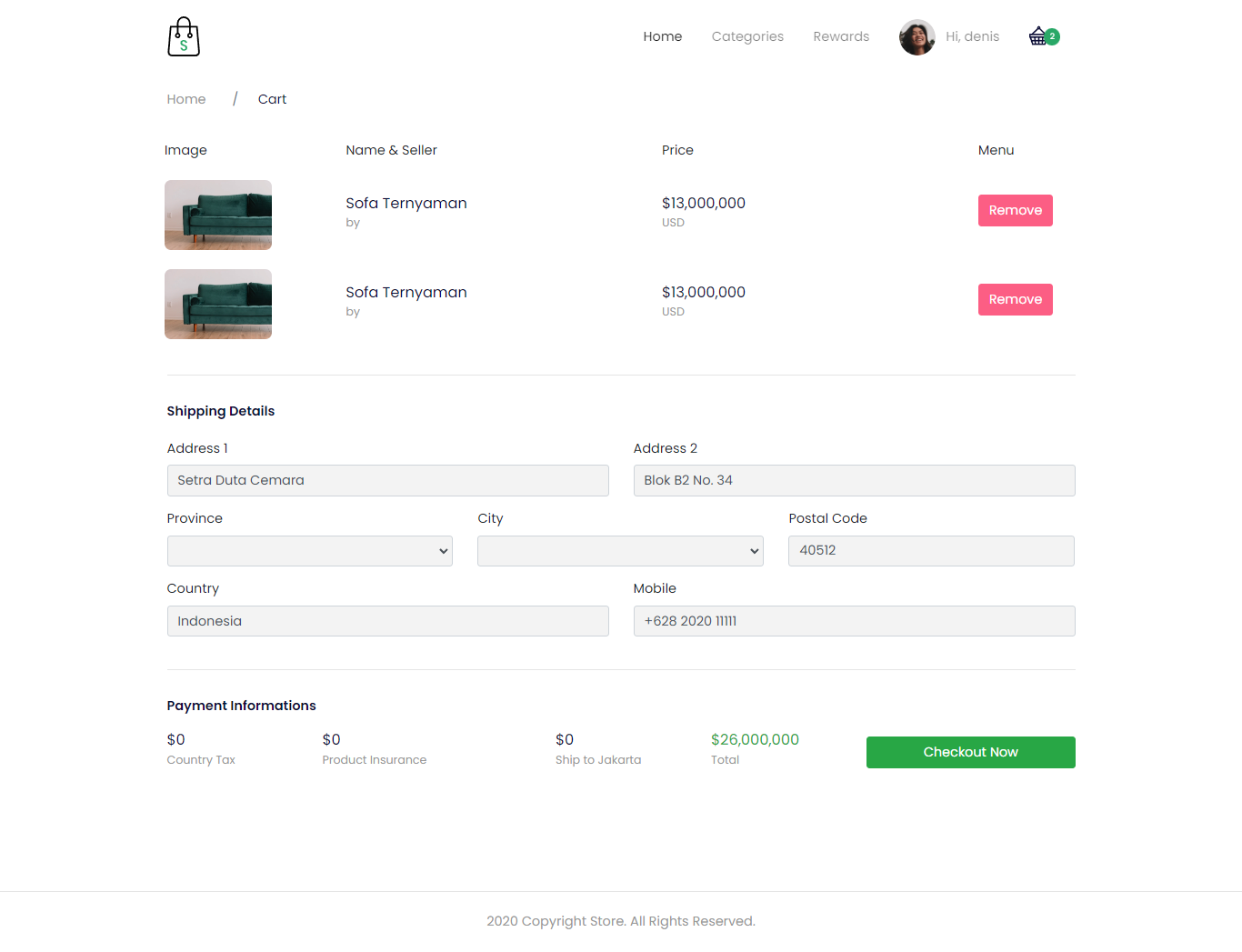Select the Postal Code input field
Viewport: 1242px width, 952px height.
pos(930,550)
